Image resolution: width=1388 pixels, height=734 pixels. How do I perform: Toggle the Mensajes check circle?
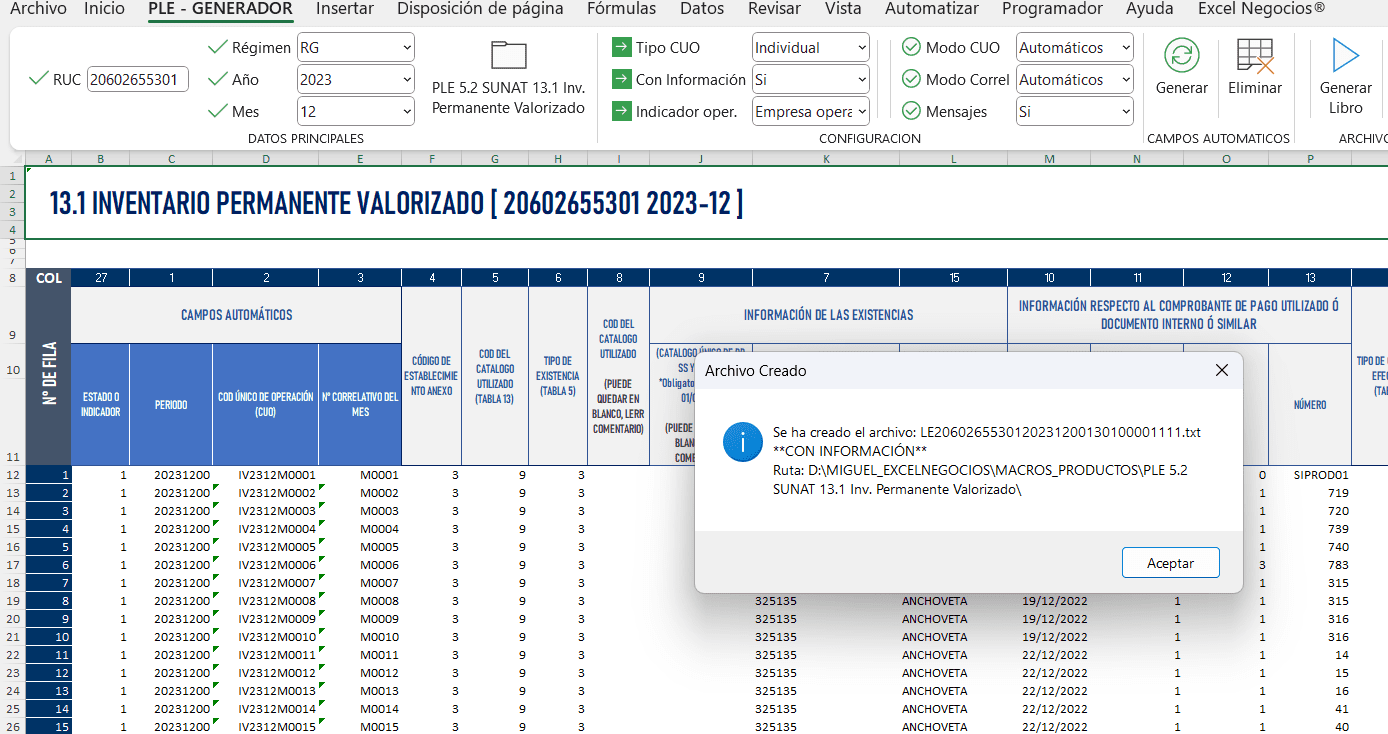pos(911,112)
